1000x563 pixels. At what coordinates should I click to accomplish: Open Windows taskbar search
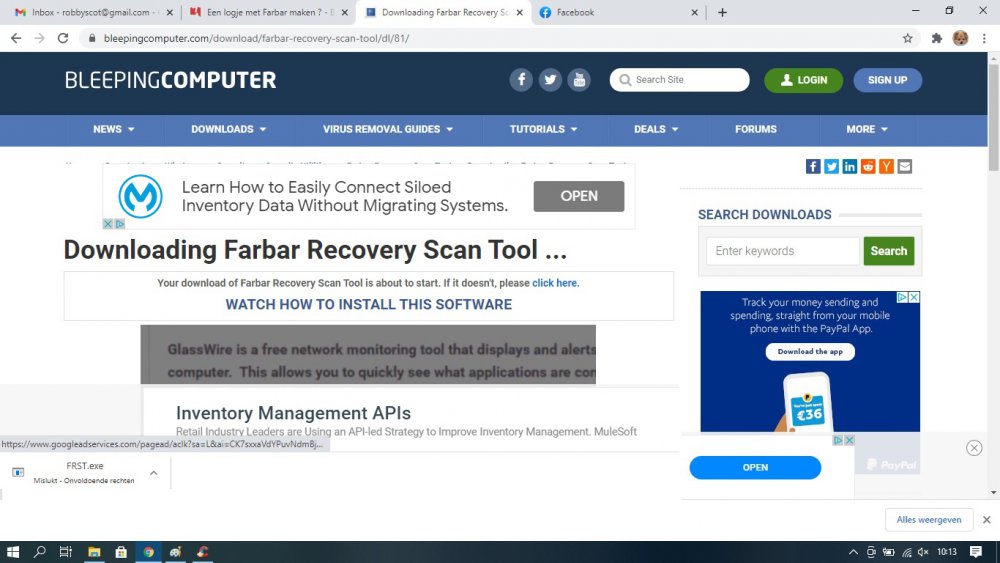tap(40, 552)
